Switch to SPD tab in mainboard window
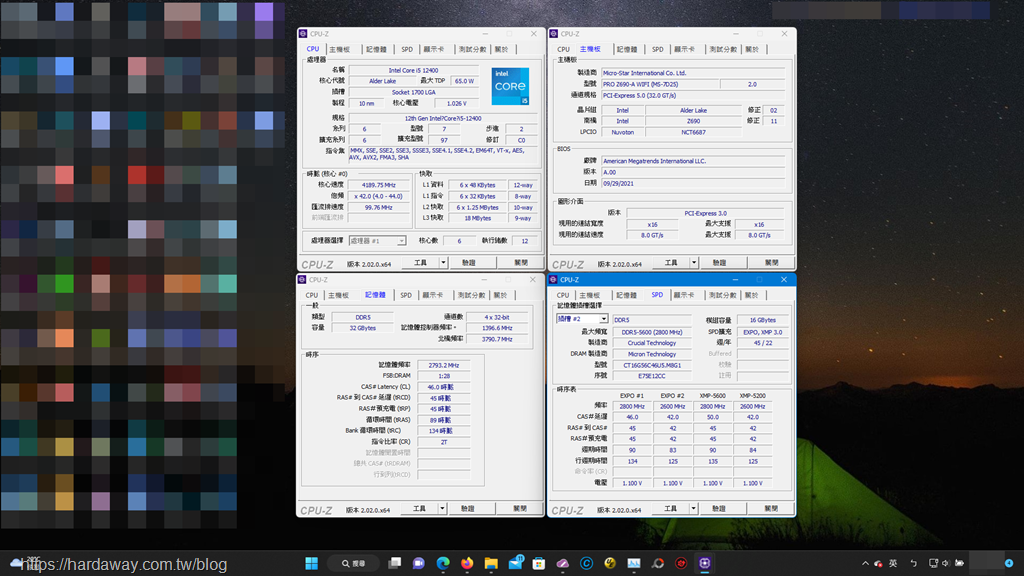The image size is (1024, 576). pos(658,50)
